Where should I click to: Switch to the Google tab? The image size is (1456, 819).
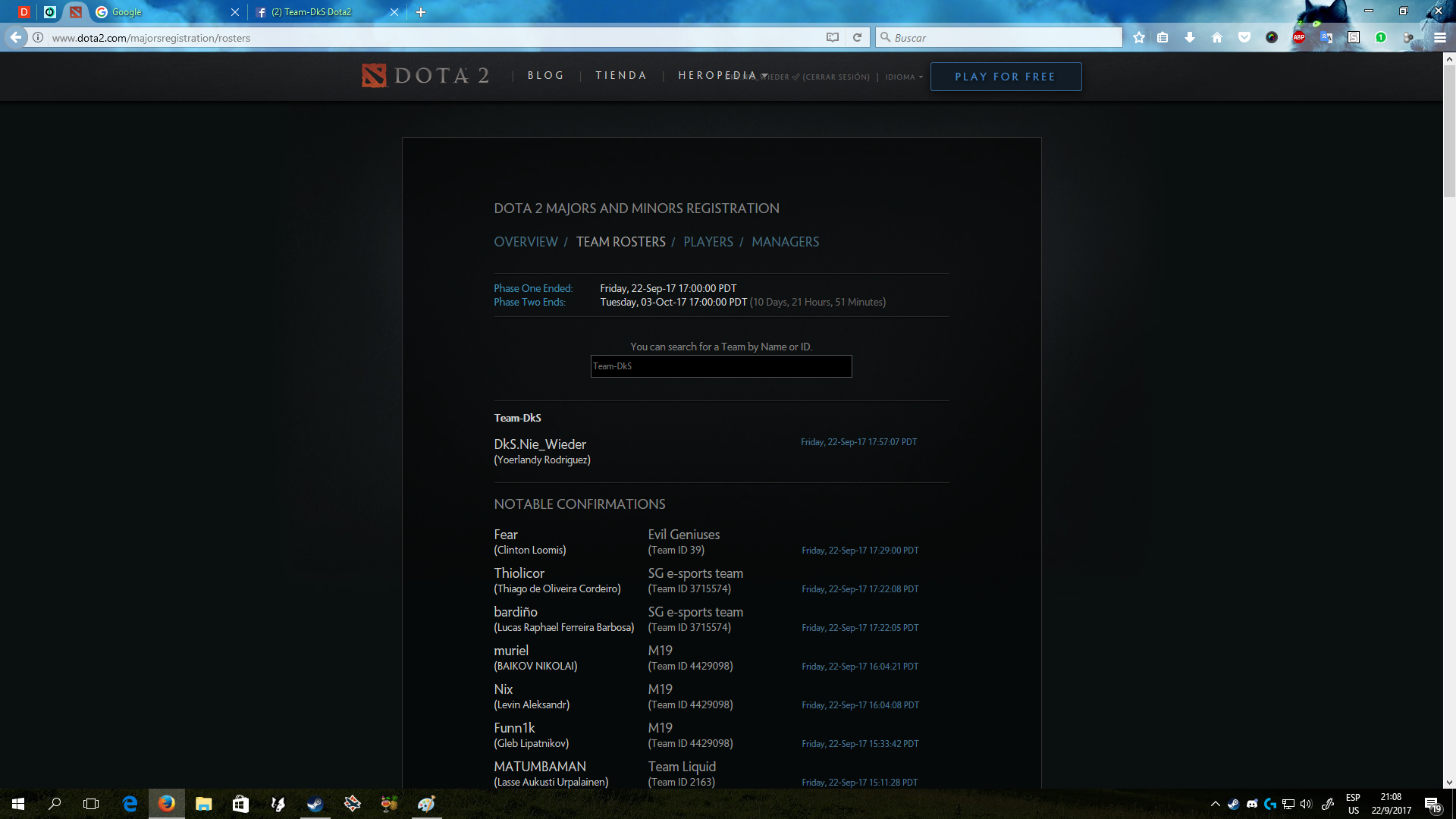click(x=167, y=12)
